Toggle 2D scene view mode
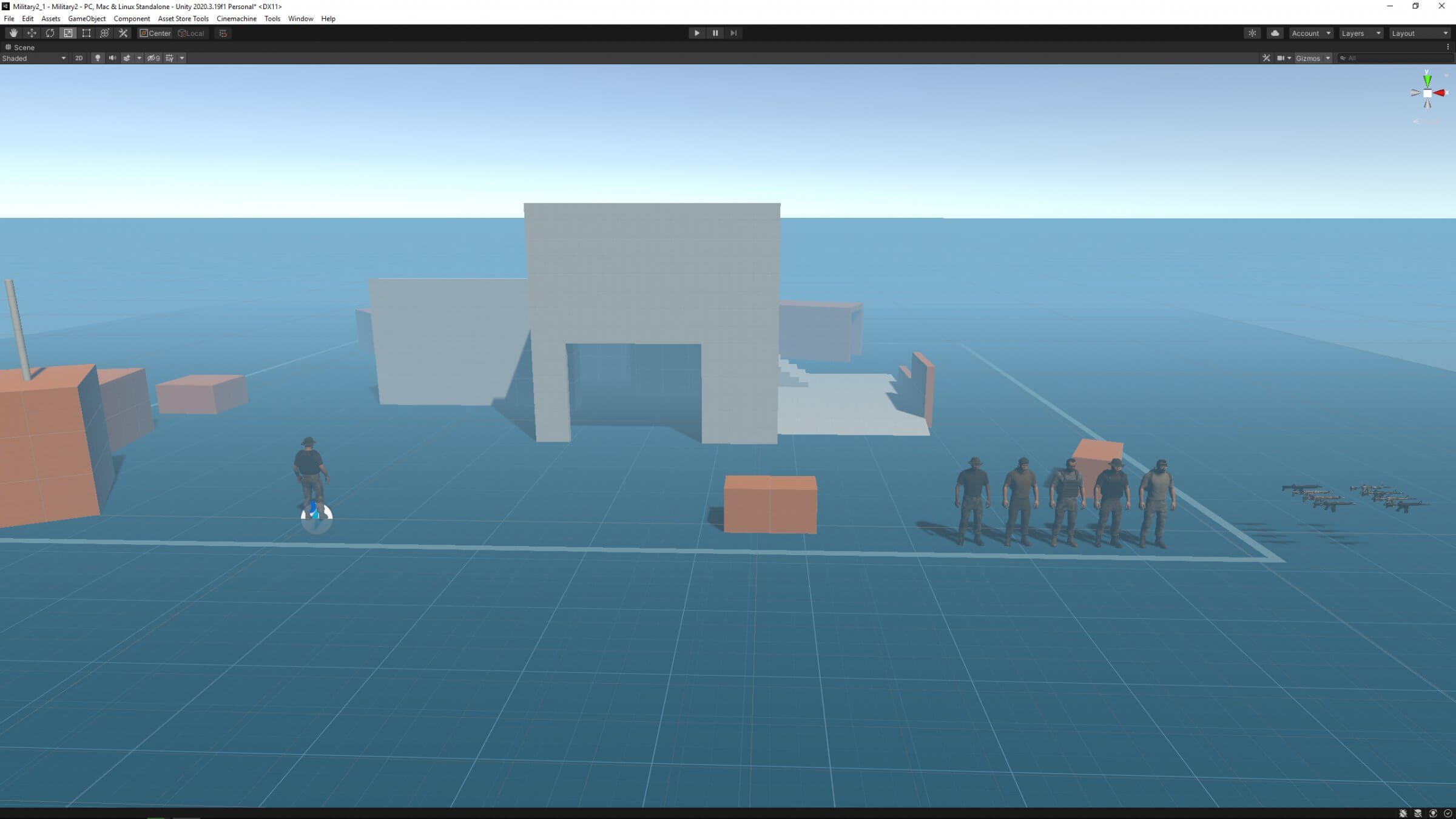The image size is (1456, 819). pos(79,58)
